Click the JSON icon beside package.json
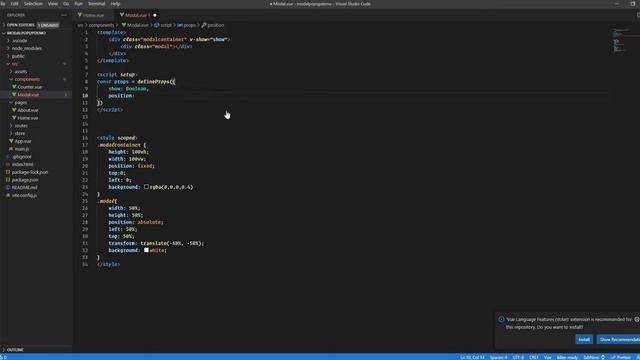The width and height of the screenshot is (640, 360). pos(8,180)
